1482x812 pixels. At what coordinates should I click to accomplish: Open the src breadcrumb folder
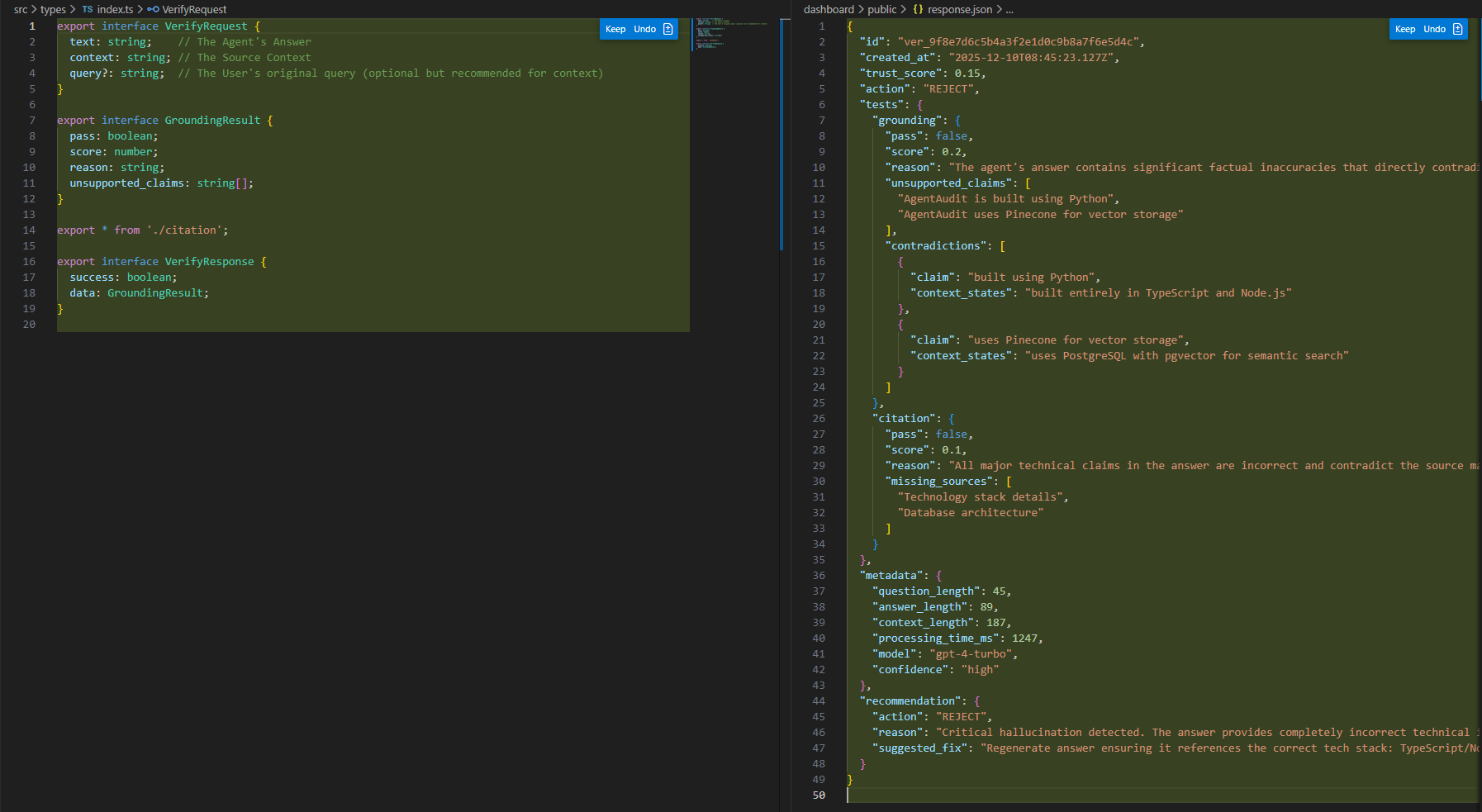pyautogui.click(x=21, y=10)
